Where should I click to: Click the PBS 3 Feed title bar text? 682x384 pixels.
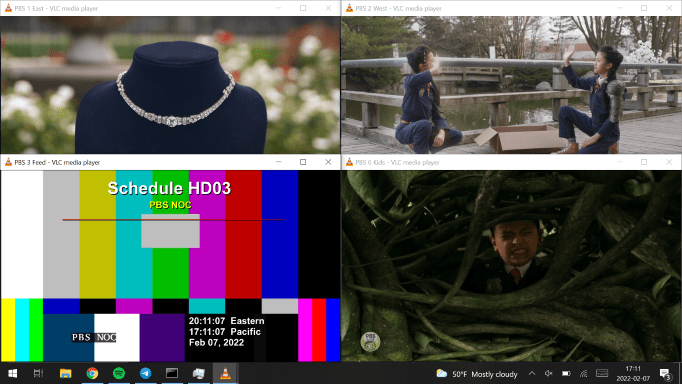click(x=57, y=162)
